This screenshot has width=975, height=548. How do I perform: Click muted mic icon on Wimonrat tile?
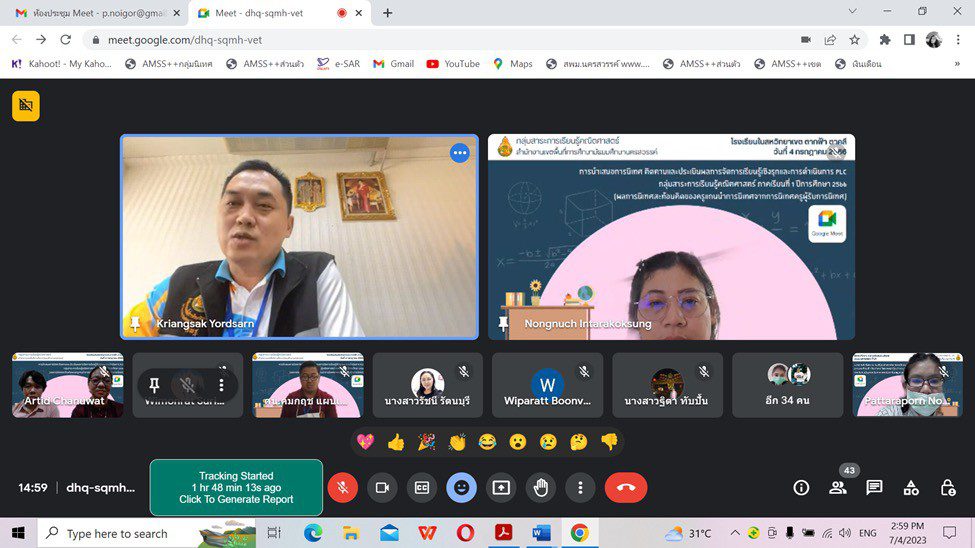click(x=187, y=386)
